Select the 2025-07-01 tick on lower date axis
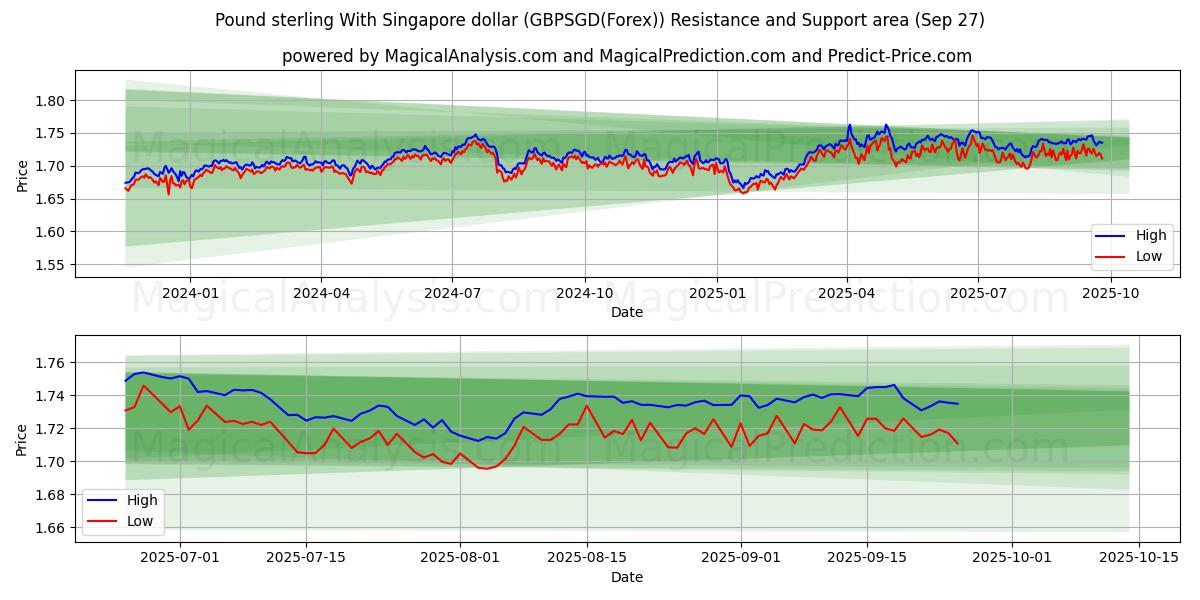The height and width of the screenshot is (600, 1200). [181, 558]
